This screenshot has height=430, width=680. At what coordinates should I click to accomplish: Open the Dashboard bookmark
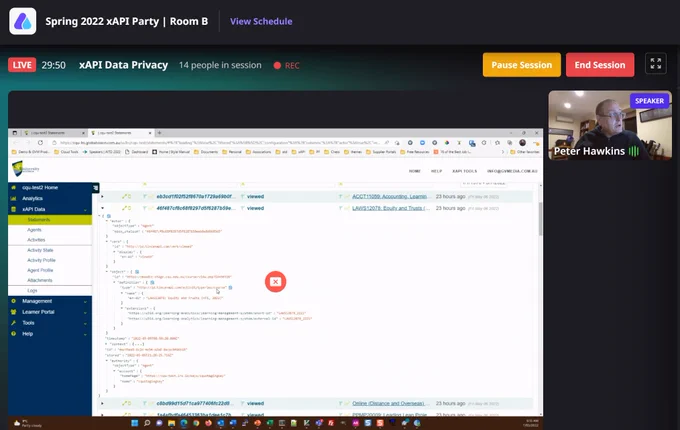tap(136, 152)
